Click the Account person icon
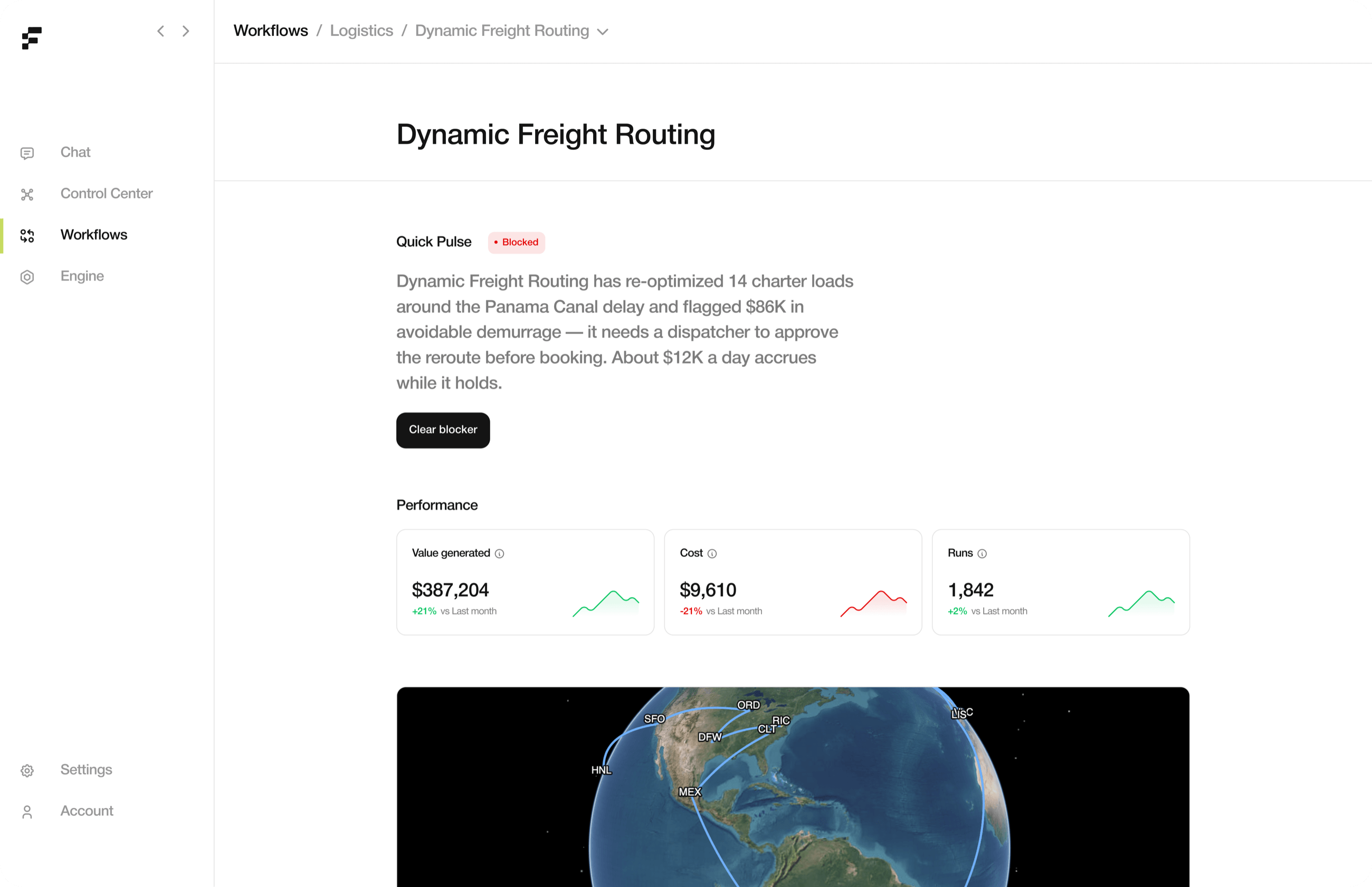 click(x=27, y=812)
